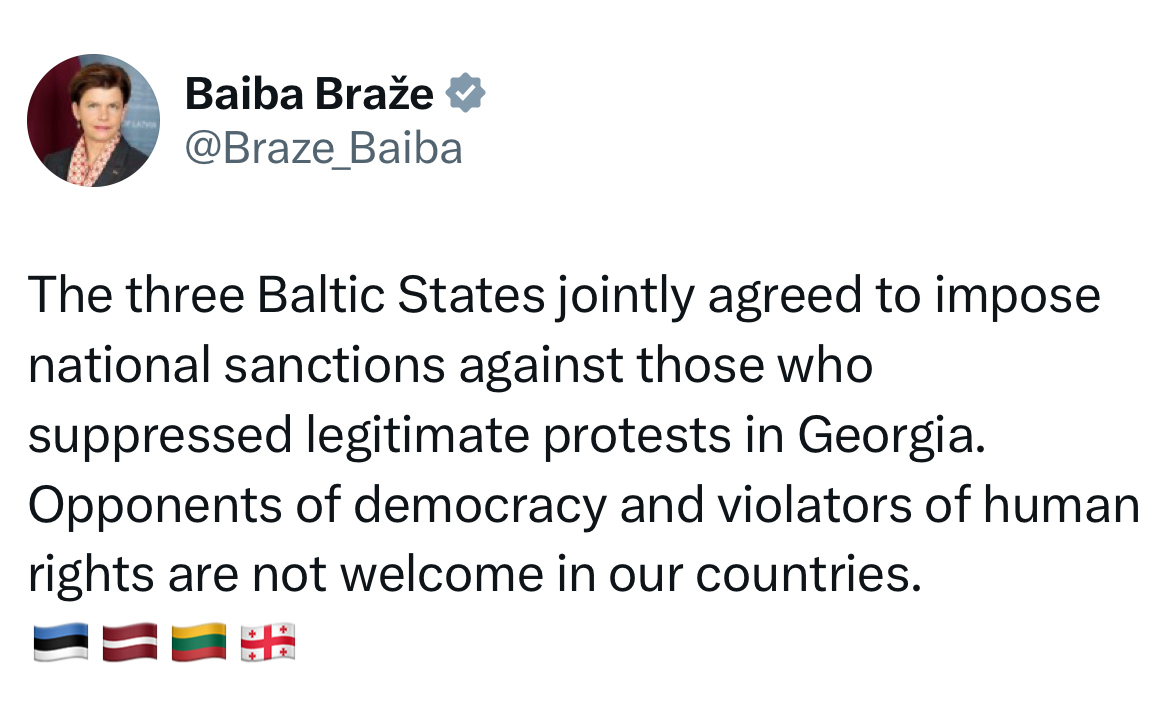Visit the @Braze_Baiba handle link

[x=323, y=149]
